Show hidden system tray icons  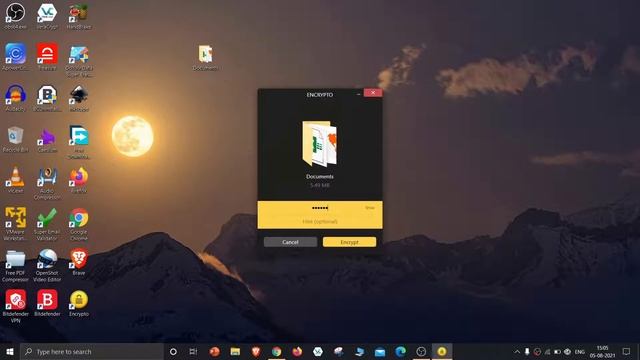pos(517,351)
